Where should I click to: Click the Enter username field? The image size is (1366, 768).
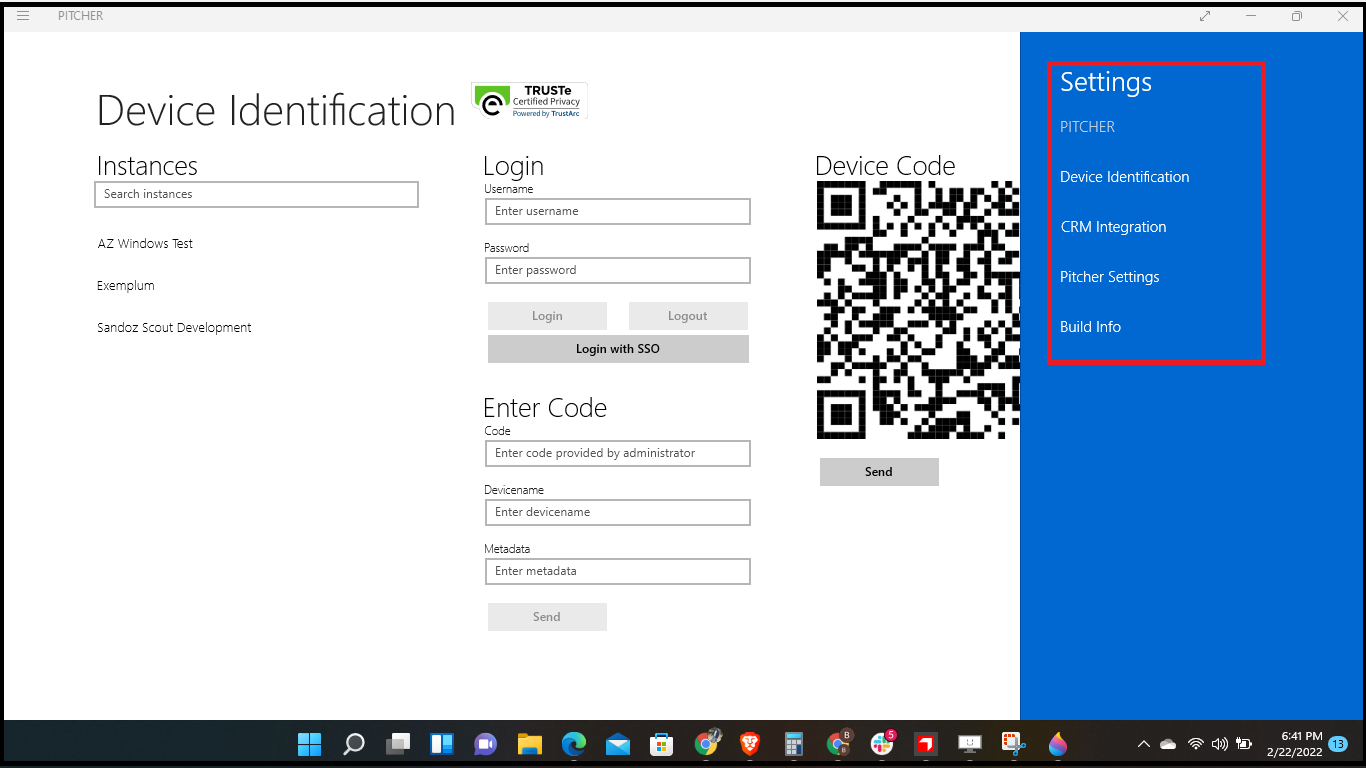point(617,211)
